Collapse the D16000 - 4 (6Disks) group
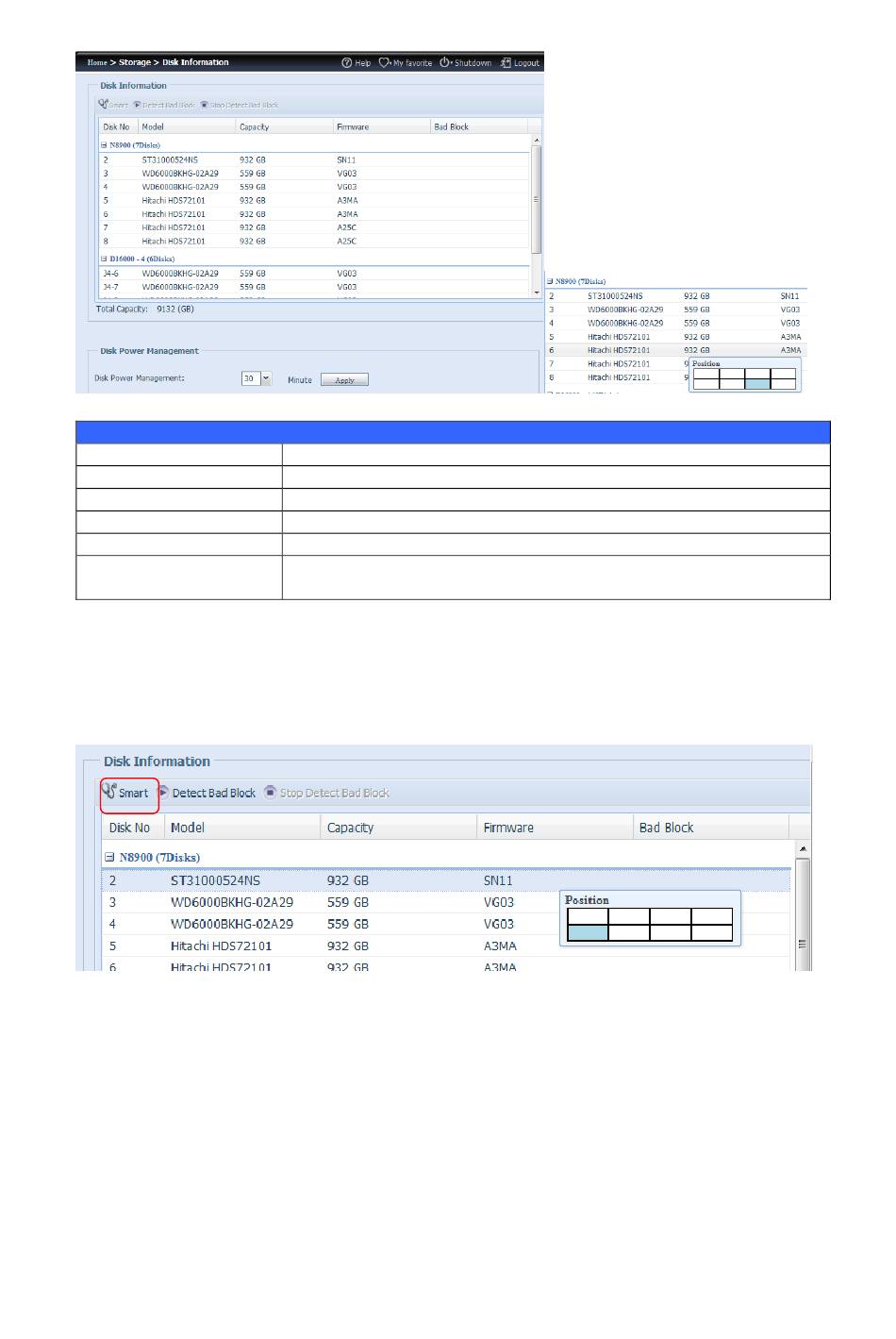This screenshot has width=896, height=1339. click(x=104, y=259)
